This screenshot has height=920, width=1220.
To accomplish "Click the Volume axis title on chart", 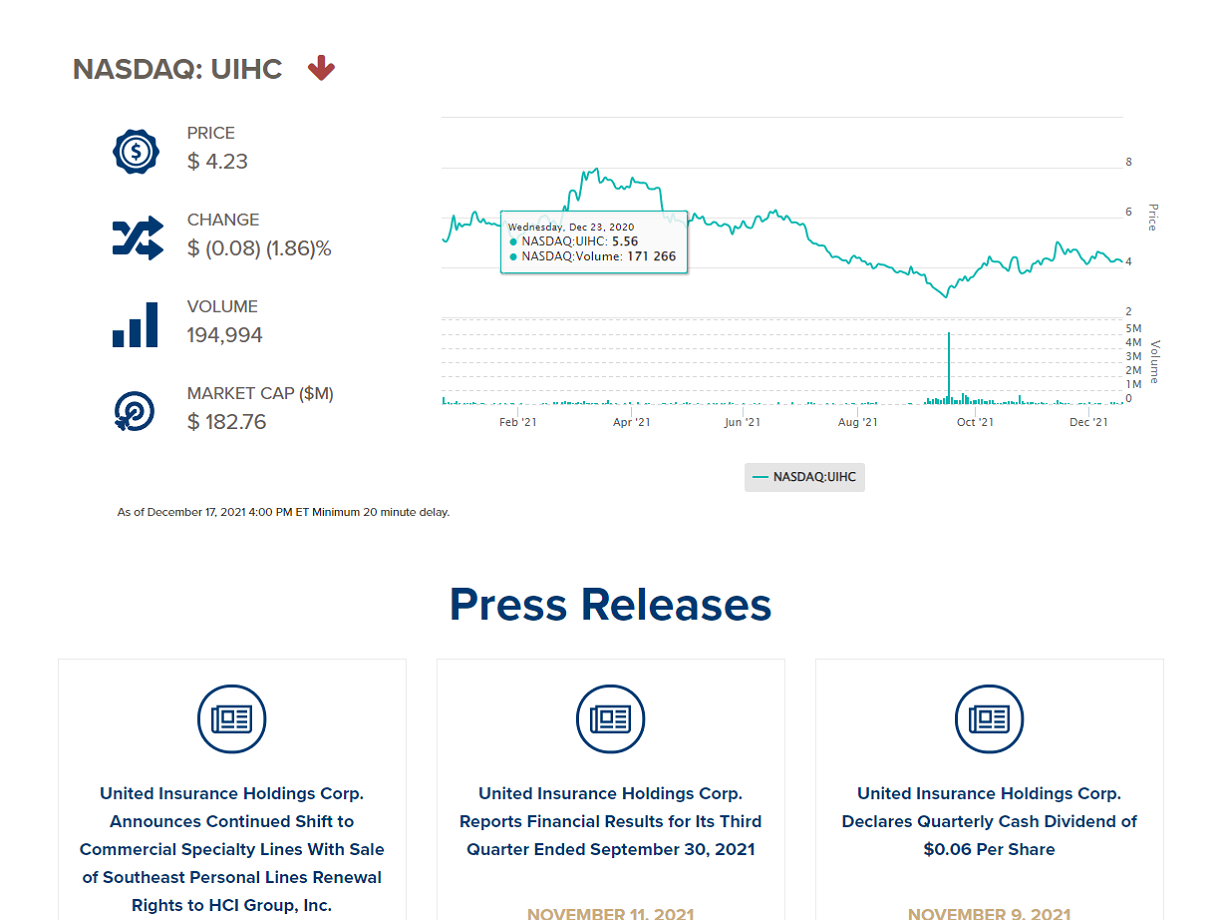I will [x=1153, y=362].
